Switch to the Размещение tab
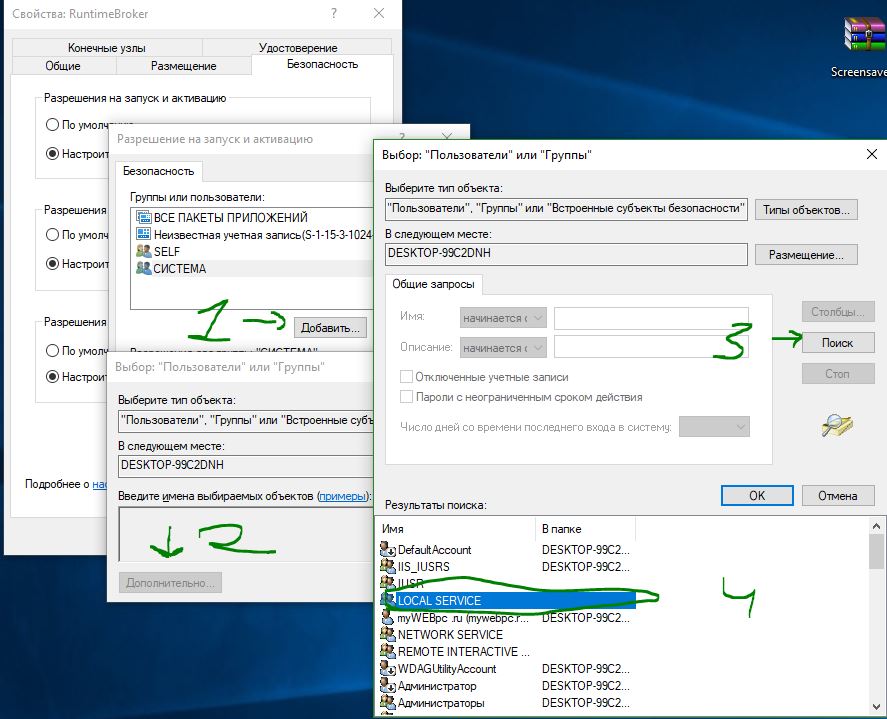The width and height of the screenshot is (887, 719). point(183,66)
